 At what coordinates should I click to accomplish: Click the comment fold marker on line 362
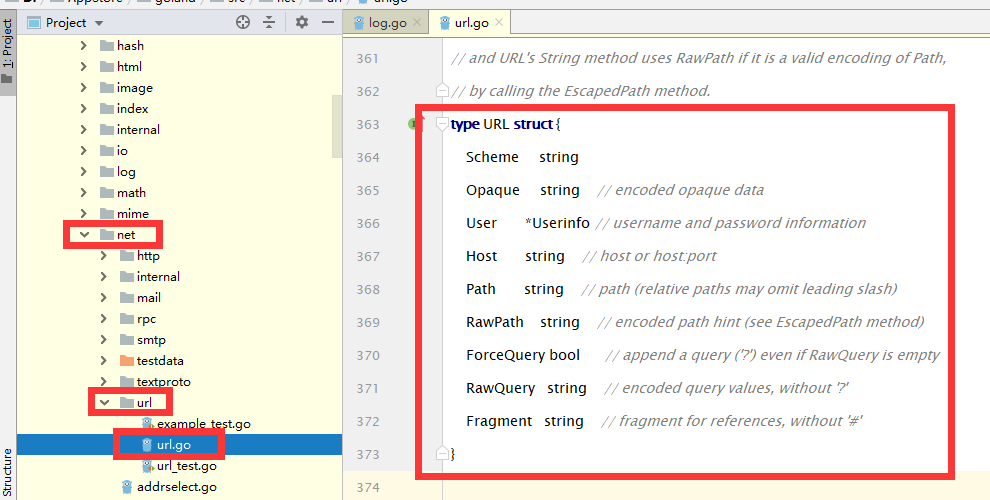[x=442, y=91]
